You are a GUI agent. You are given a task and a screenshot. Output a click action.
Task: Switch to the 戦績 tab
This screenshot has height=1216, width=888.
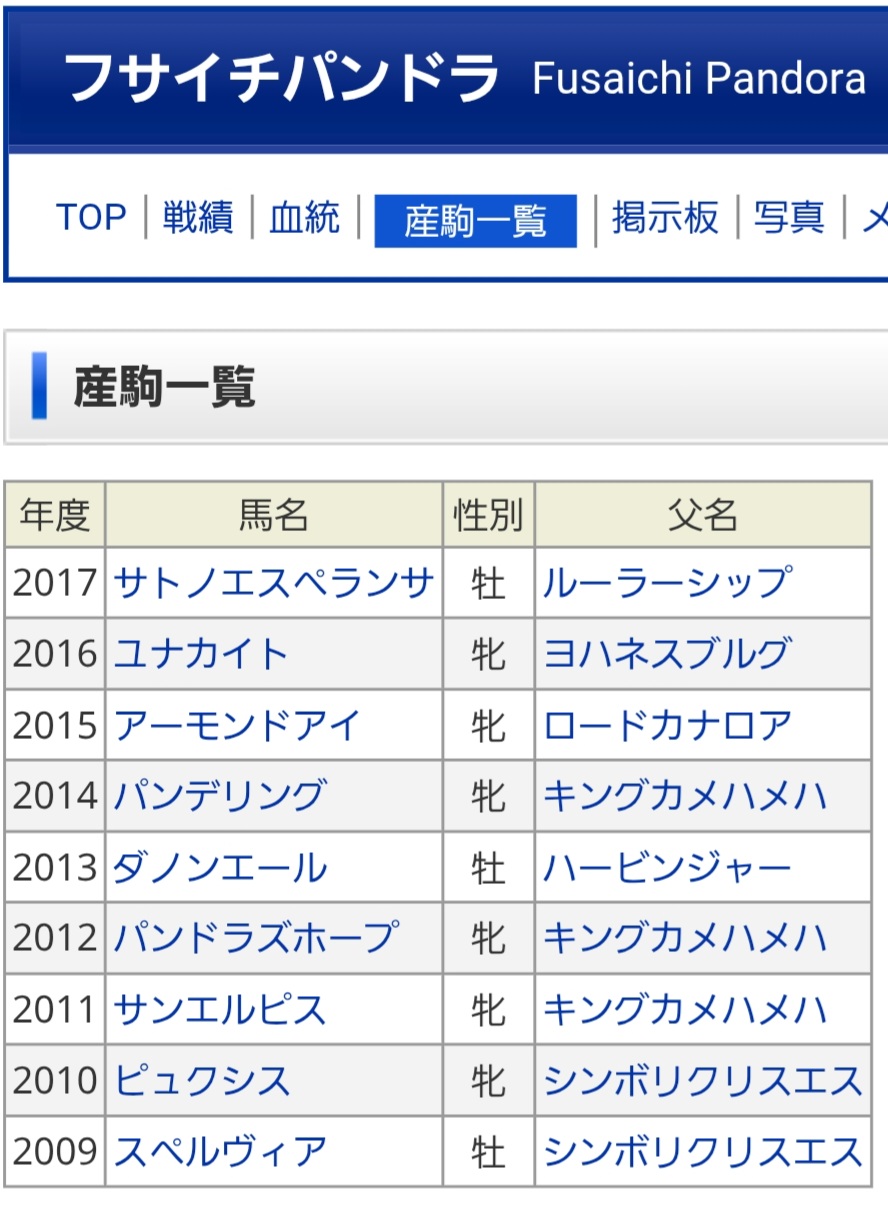(198, 218)
